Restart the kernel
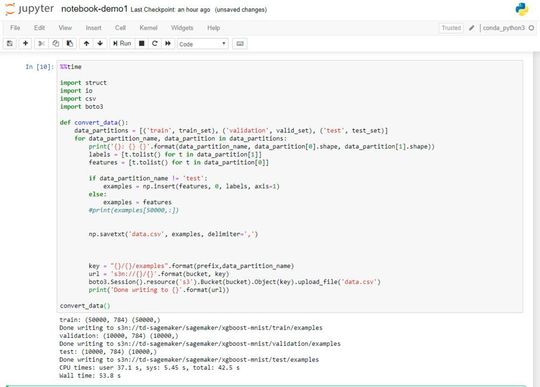 coord(155,43)
